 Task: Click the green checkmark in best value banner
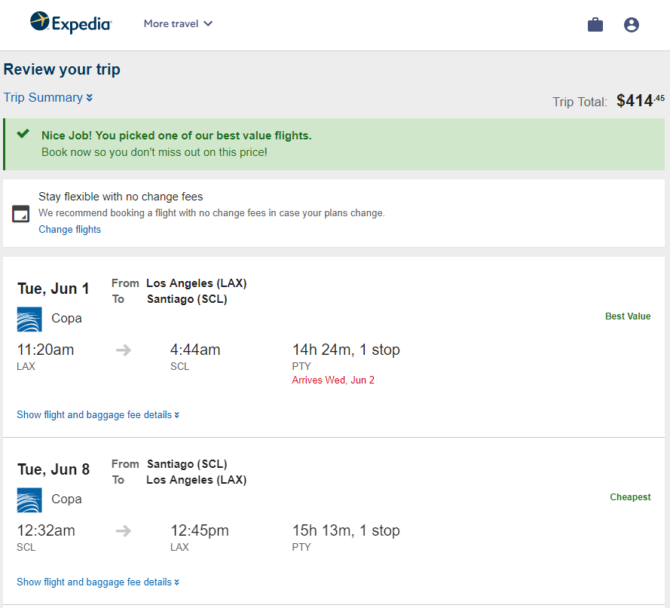pyautogui.click(x=23, y=134)
